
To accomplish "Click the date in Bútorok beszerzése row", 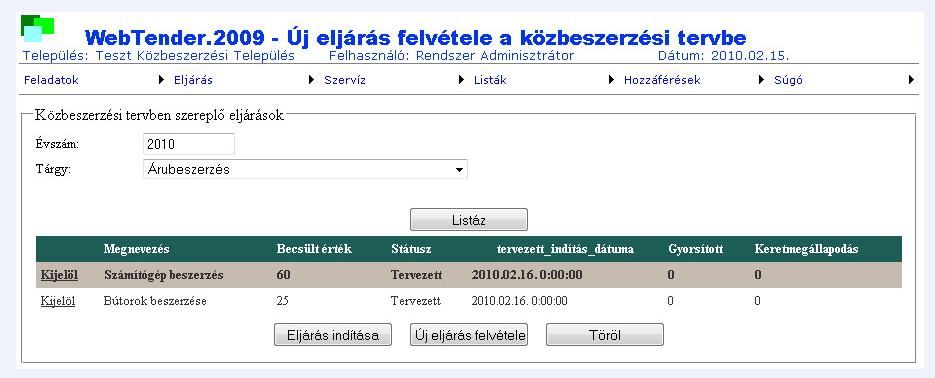I will coord(519,301).
